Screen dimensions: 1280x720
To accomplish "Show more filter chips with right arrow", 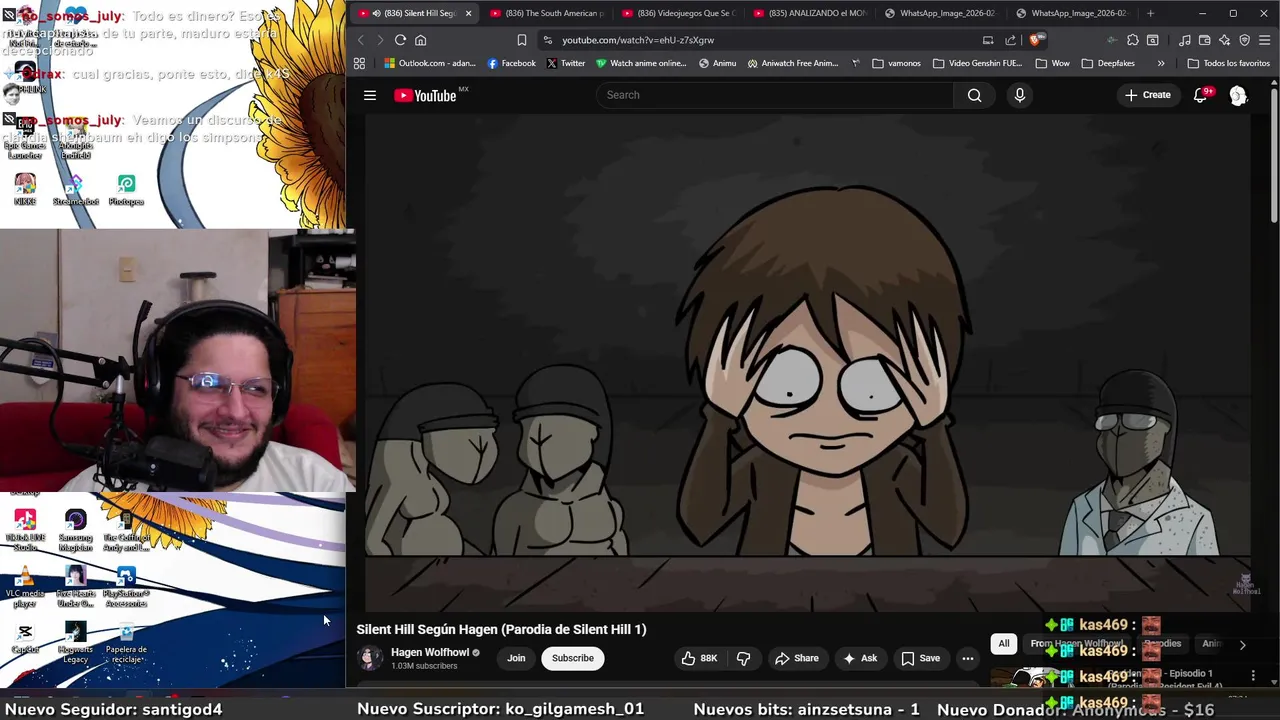I will (1242, 645).
